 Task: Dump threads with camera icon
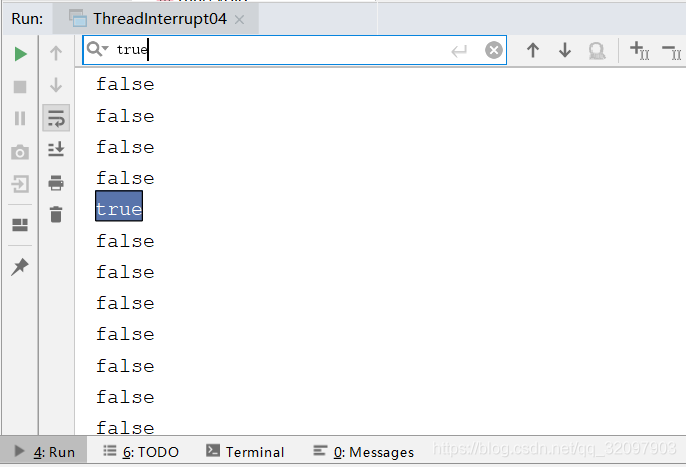tap(20, 152)
